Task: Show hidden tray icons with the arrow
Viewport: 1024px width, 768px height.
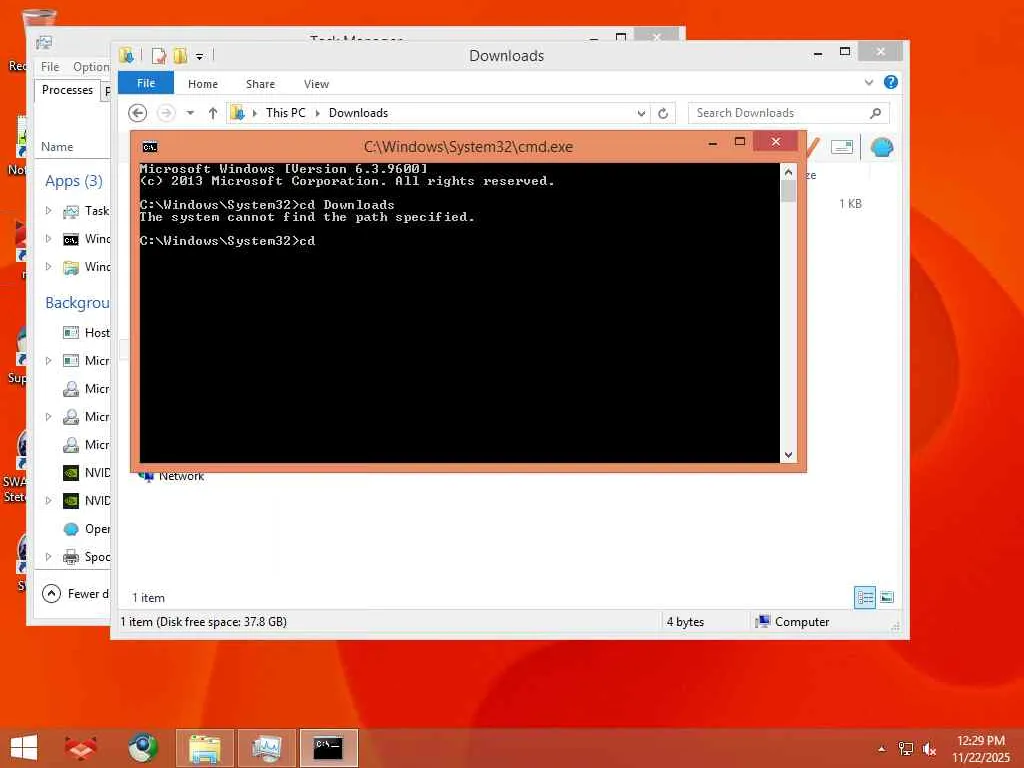Action: (882, 749)
